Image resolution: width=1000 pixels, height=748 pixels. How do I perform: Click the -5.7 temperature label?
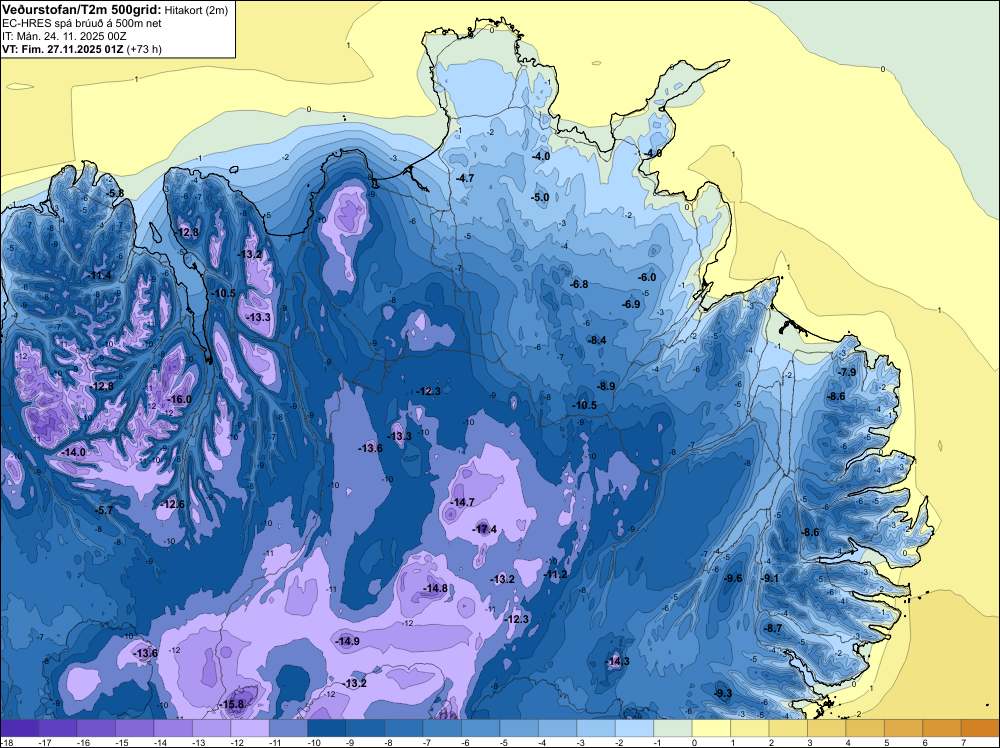pos(104,511)
